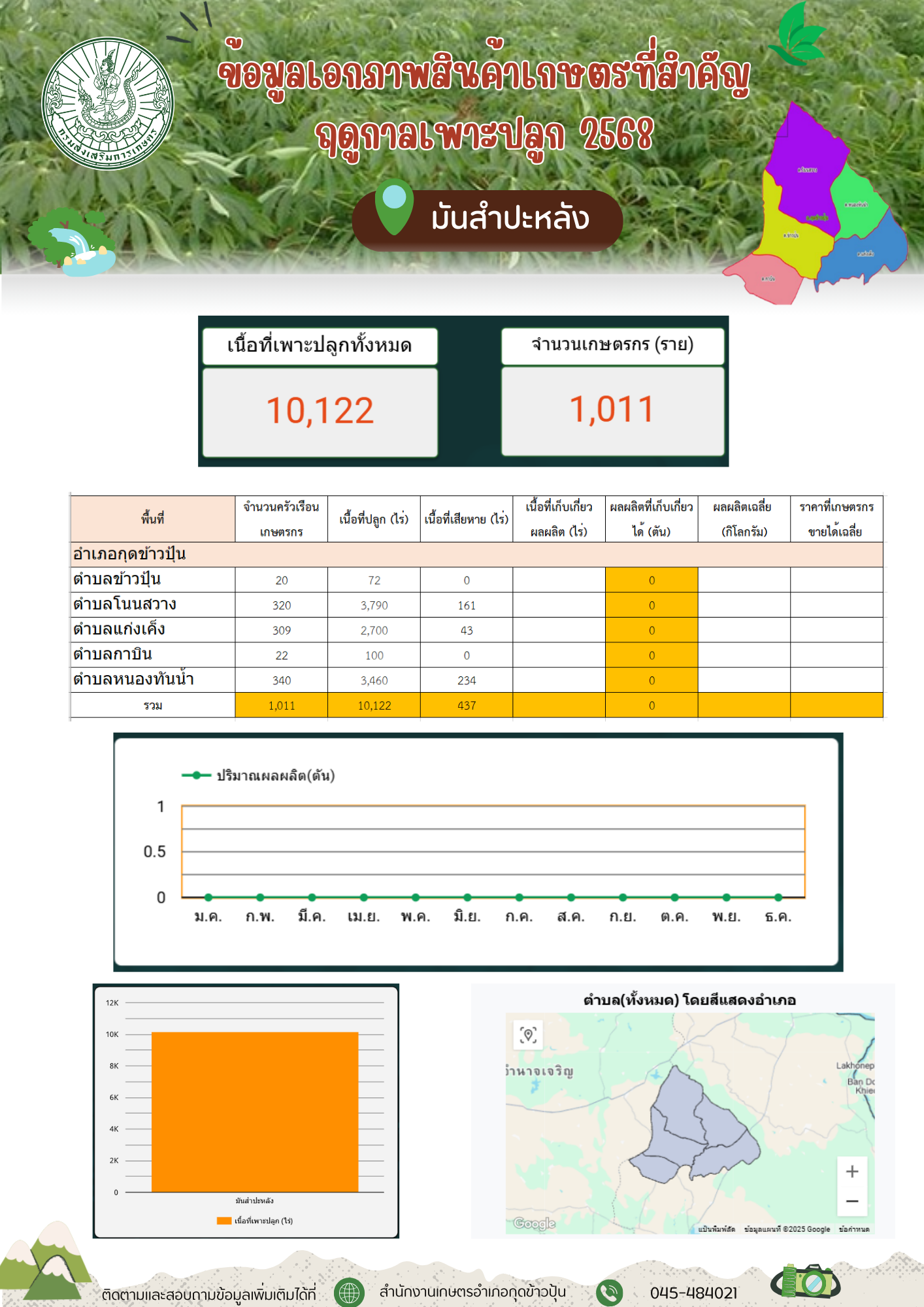The height and width of the screenshot is (1307, 924).
Task: Click the Google logo on the map
Action: pos(534,1223)
